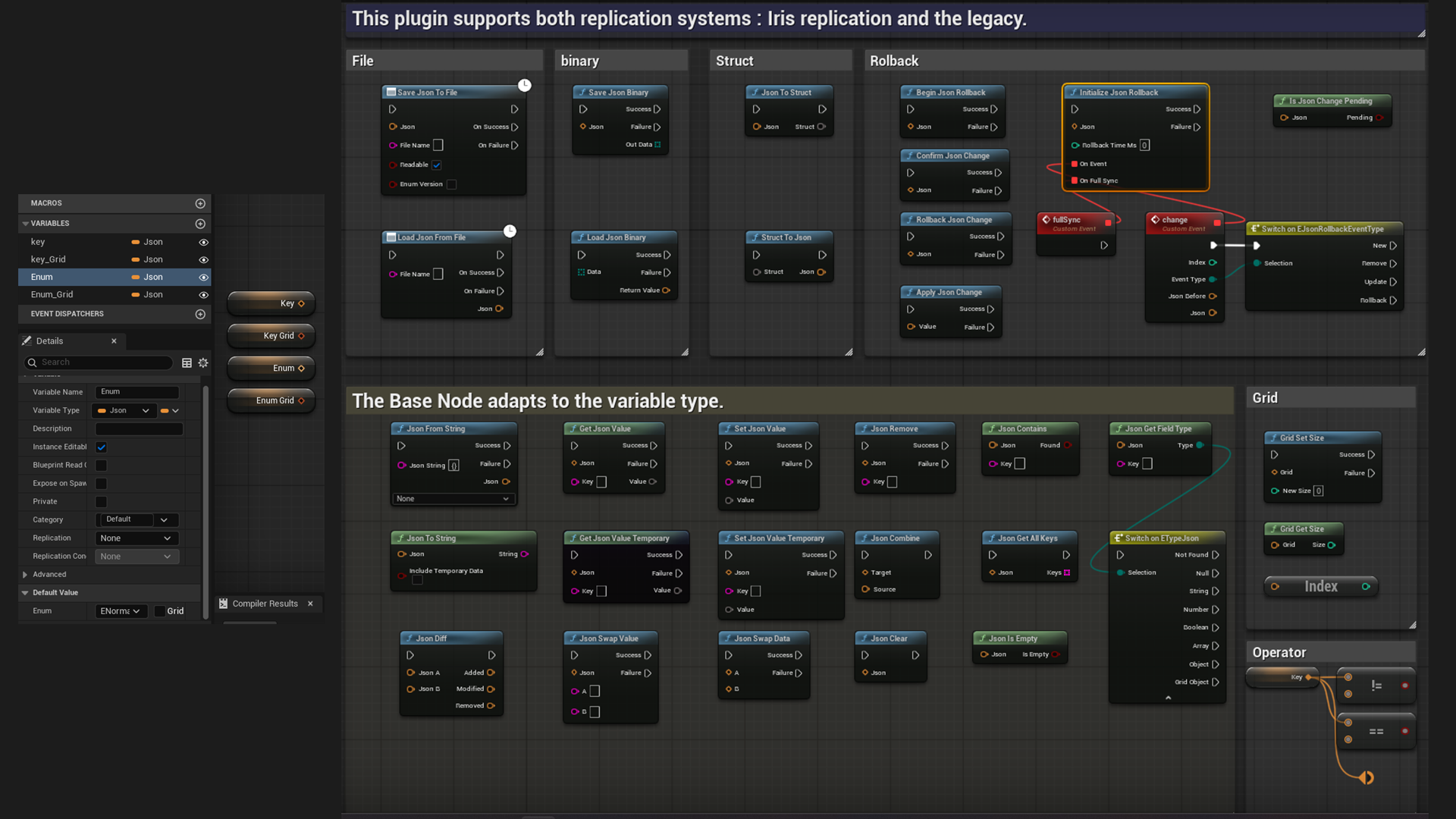Click the not-equal operator node

[1376, 686]
